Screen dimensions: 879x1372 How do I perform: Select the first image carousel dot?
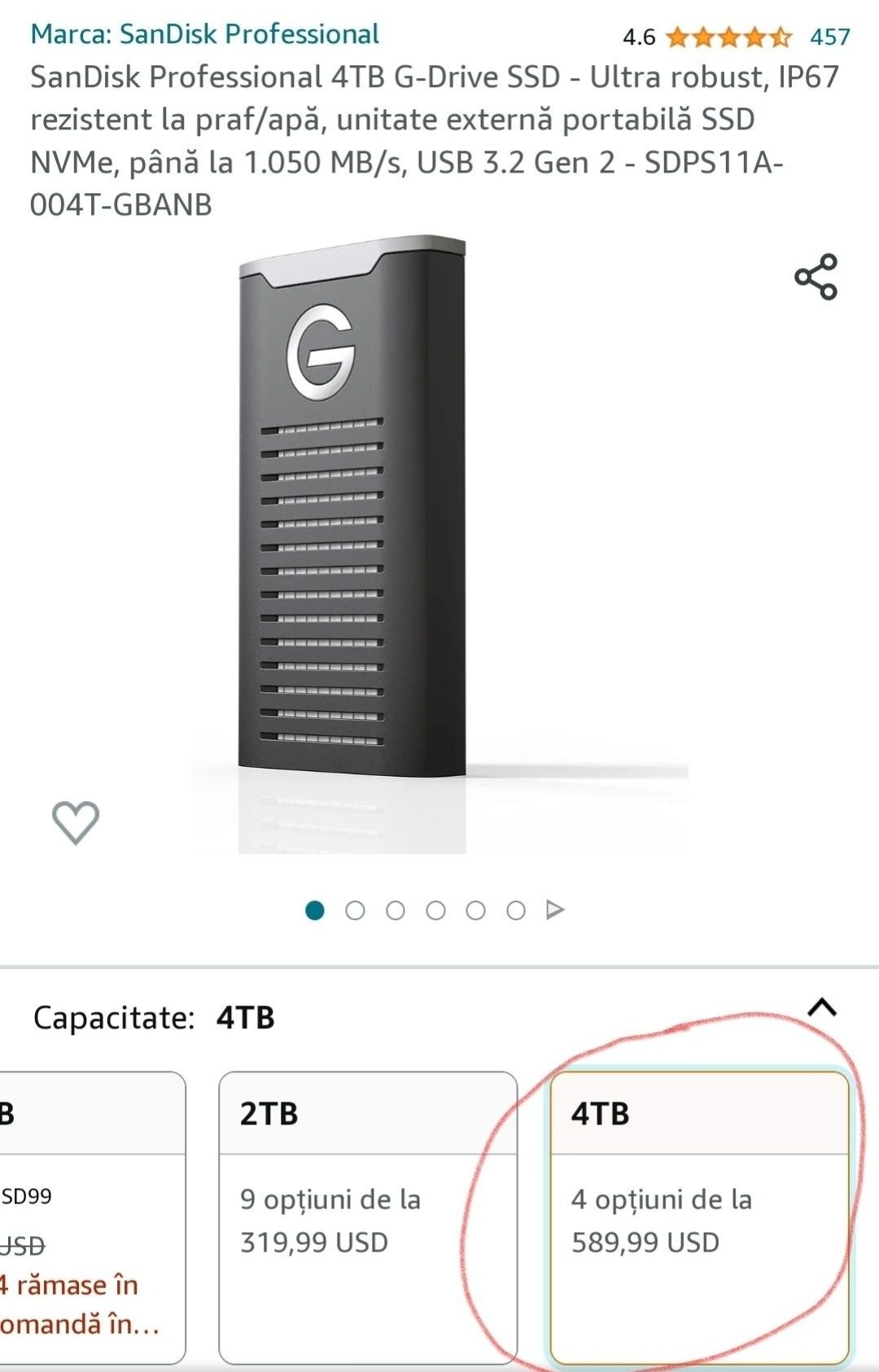(315, 910)
